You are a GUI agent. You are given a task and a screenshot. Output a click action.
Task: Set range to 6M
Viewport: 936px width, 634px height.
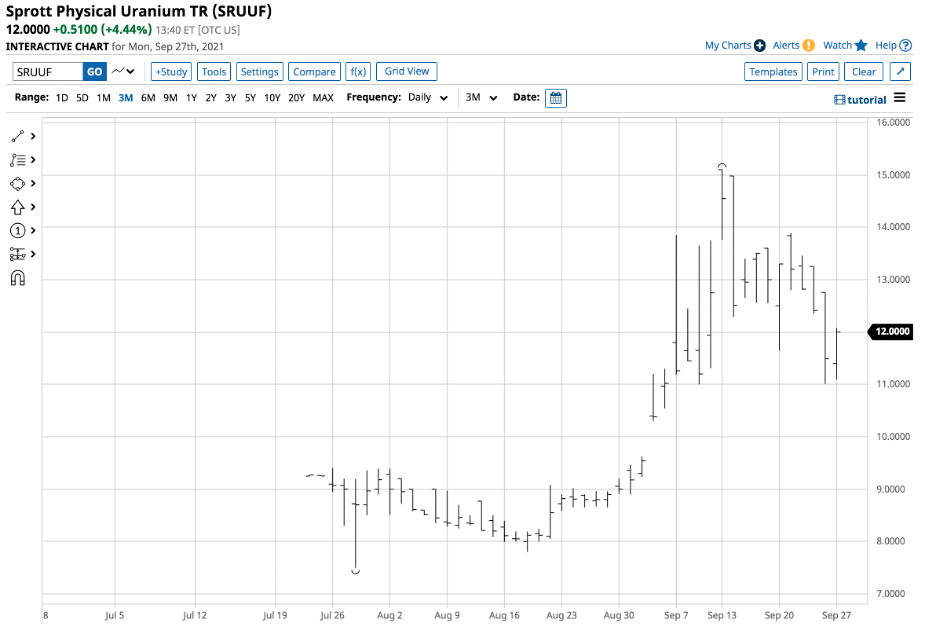(148, 98)
